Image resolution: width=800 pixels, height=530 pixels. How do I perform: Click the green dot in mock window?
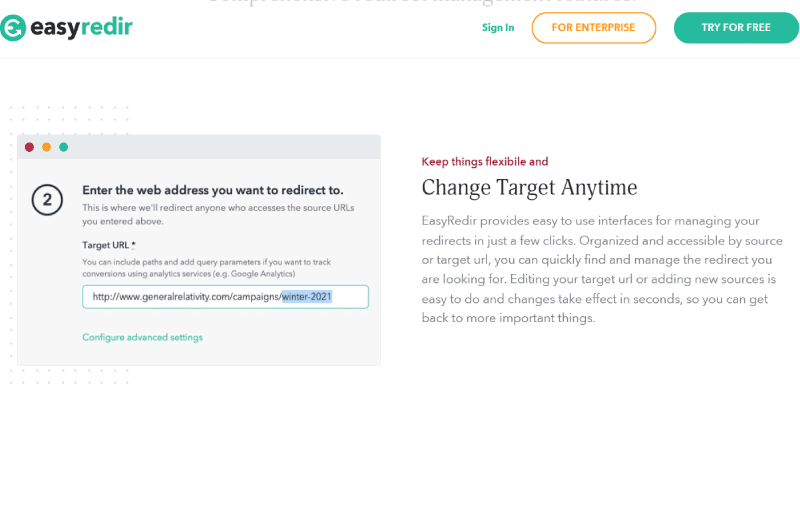pos(64,147)
